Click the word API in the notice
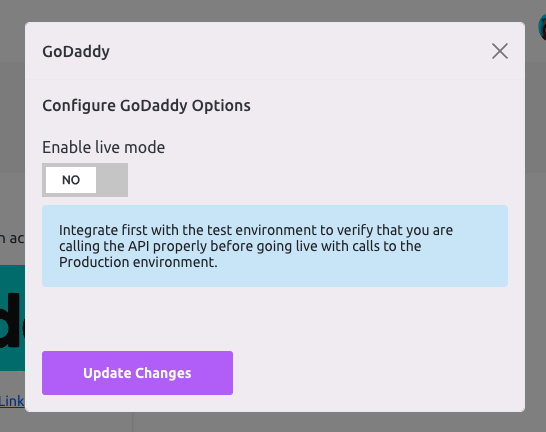 [139, 246]
